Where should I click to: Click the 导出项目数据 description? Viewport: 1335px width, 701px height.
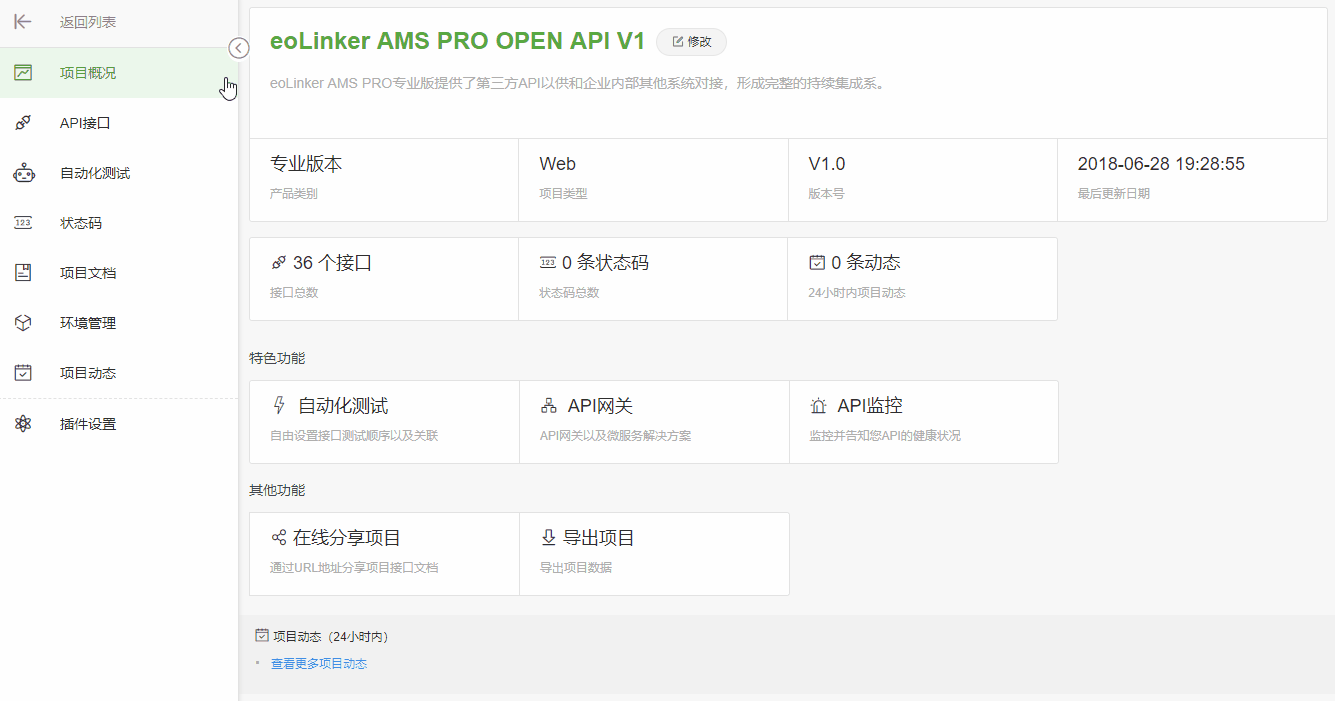point(576,568)
